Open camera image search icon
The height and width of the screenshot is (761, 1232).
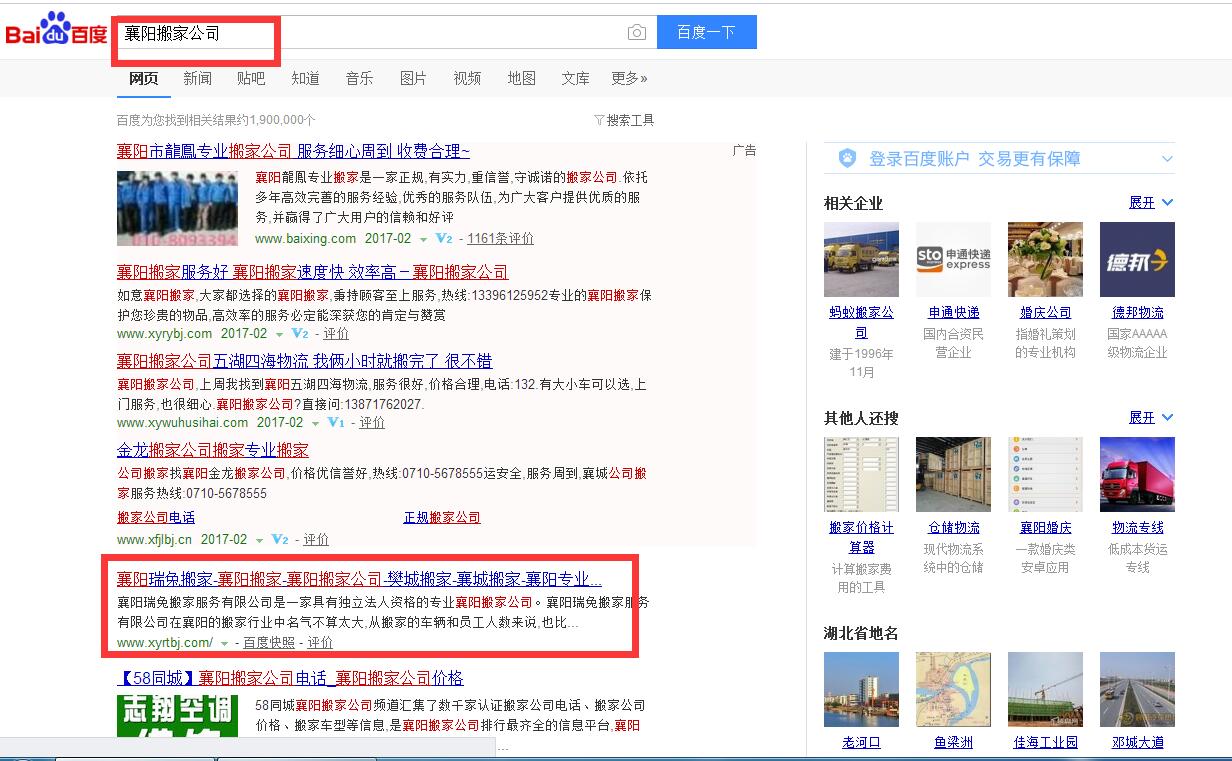(x=637, y=32)
